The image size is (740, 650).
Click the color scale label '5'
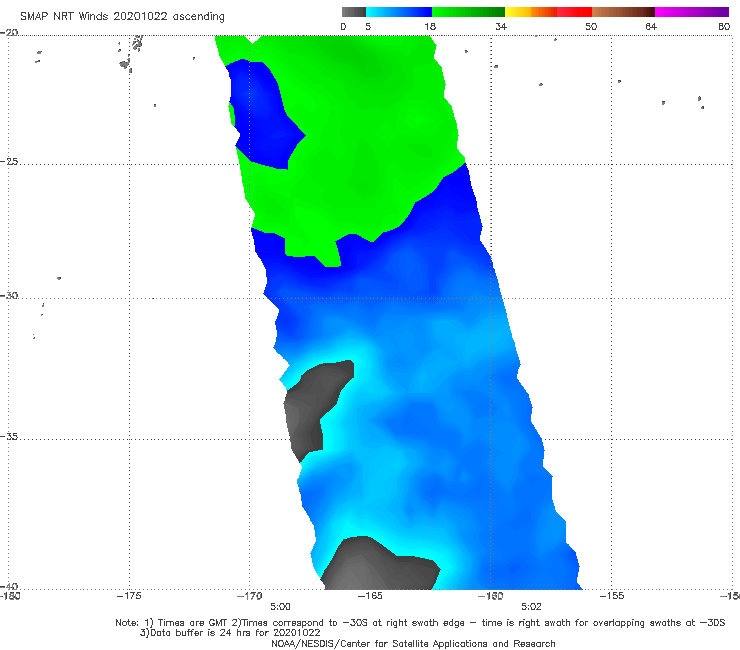point(368,26)
